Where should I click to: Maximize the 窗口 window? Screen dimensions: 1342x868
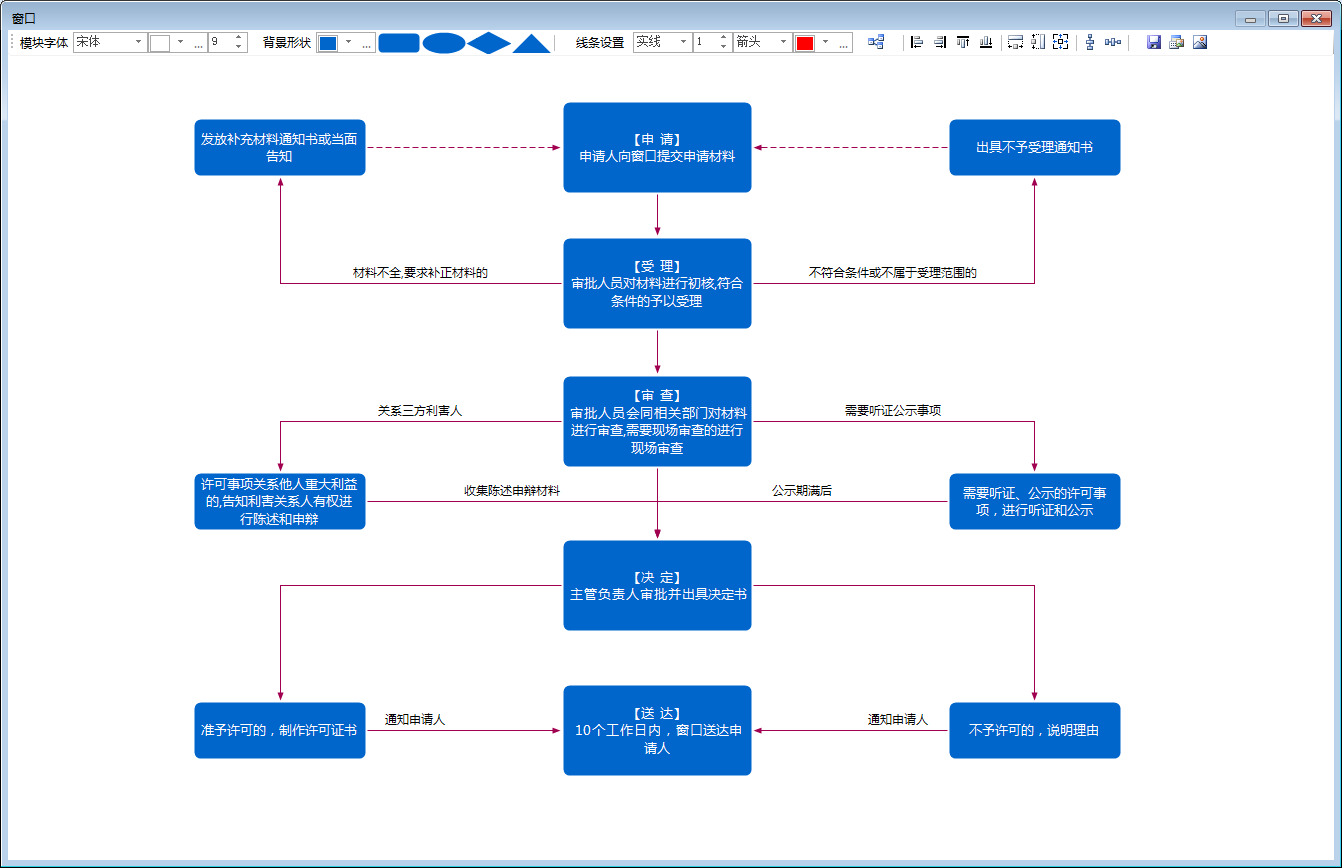(1283, 18)
